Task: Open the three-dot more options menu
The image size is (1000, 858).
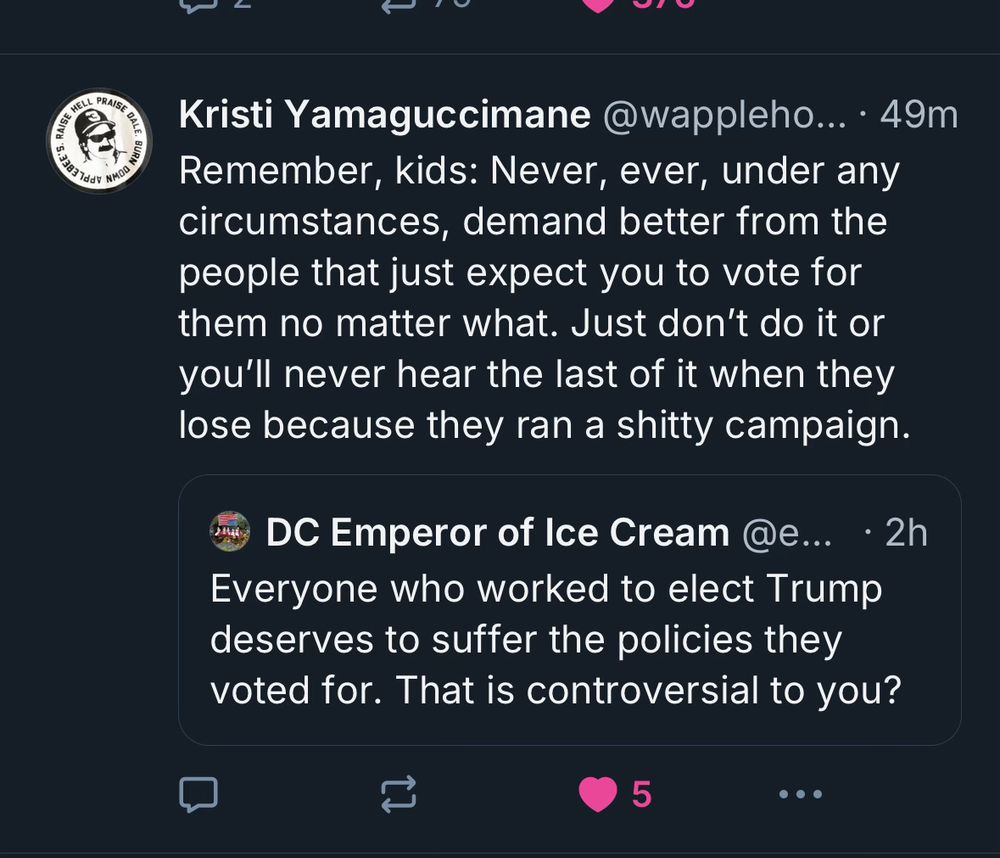Action: pos(800,794)
